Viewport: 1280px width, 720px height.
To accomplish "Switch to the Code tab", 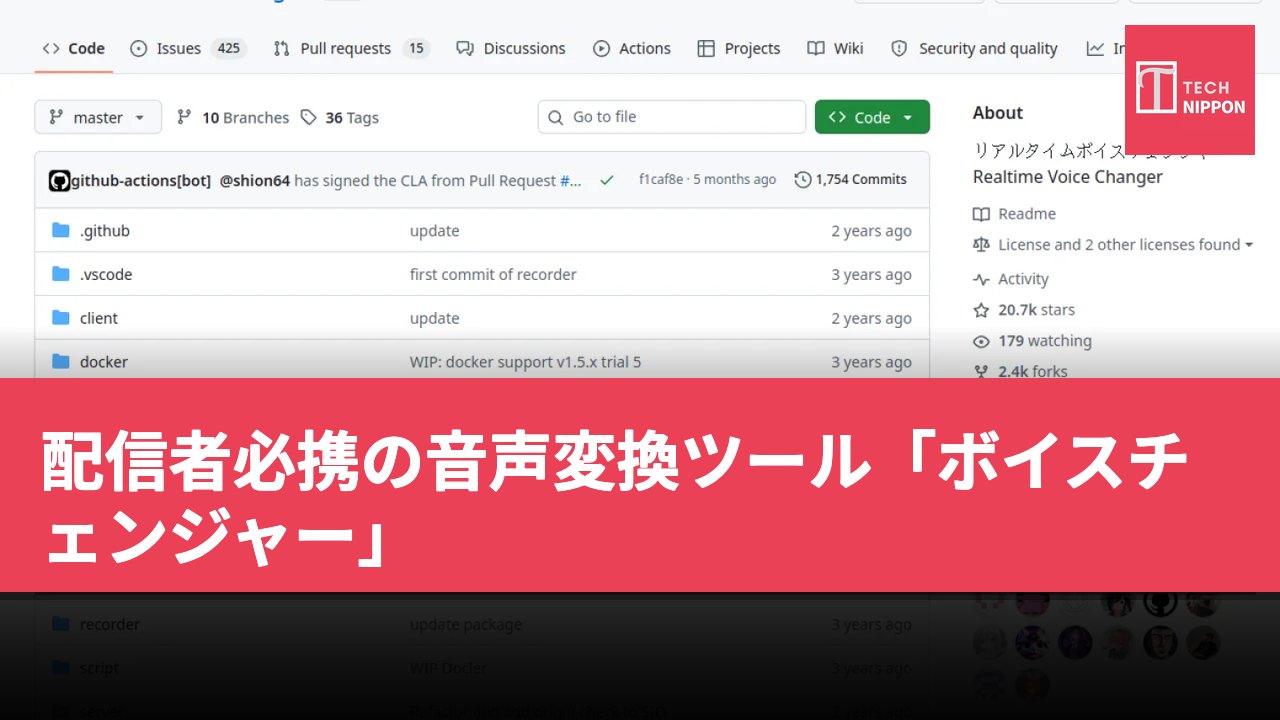I will point(74,48).
